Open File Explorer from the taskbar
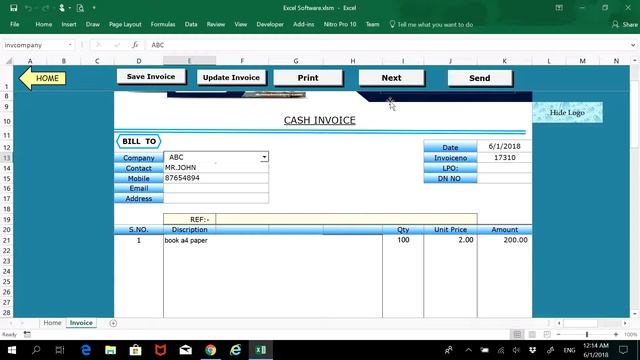This screenshot has height=360, width=640. pos(110,350)
